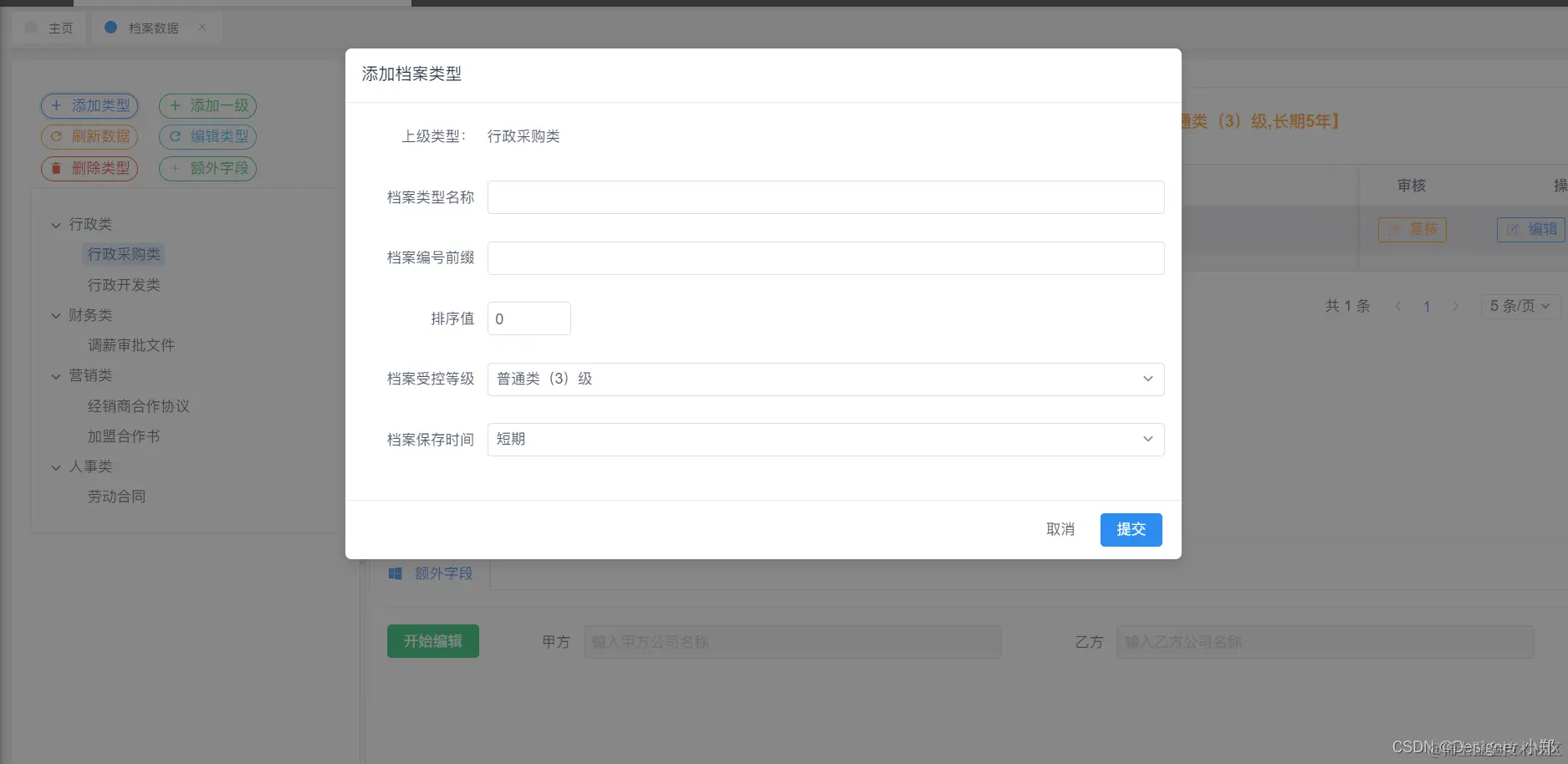Click the 额外字段 button in left toolbar
1568x764 pixels.
(x=207, y=169)
